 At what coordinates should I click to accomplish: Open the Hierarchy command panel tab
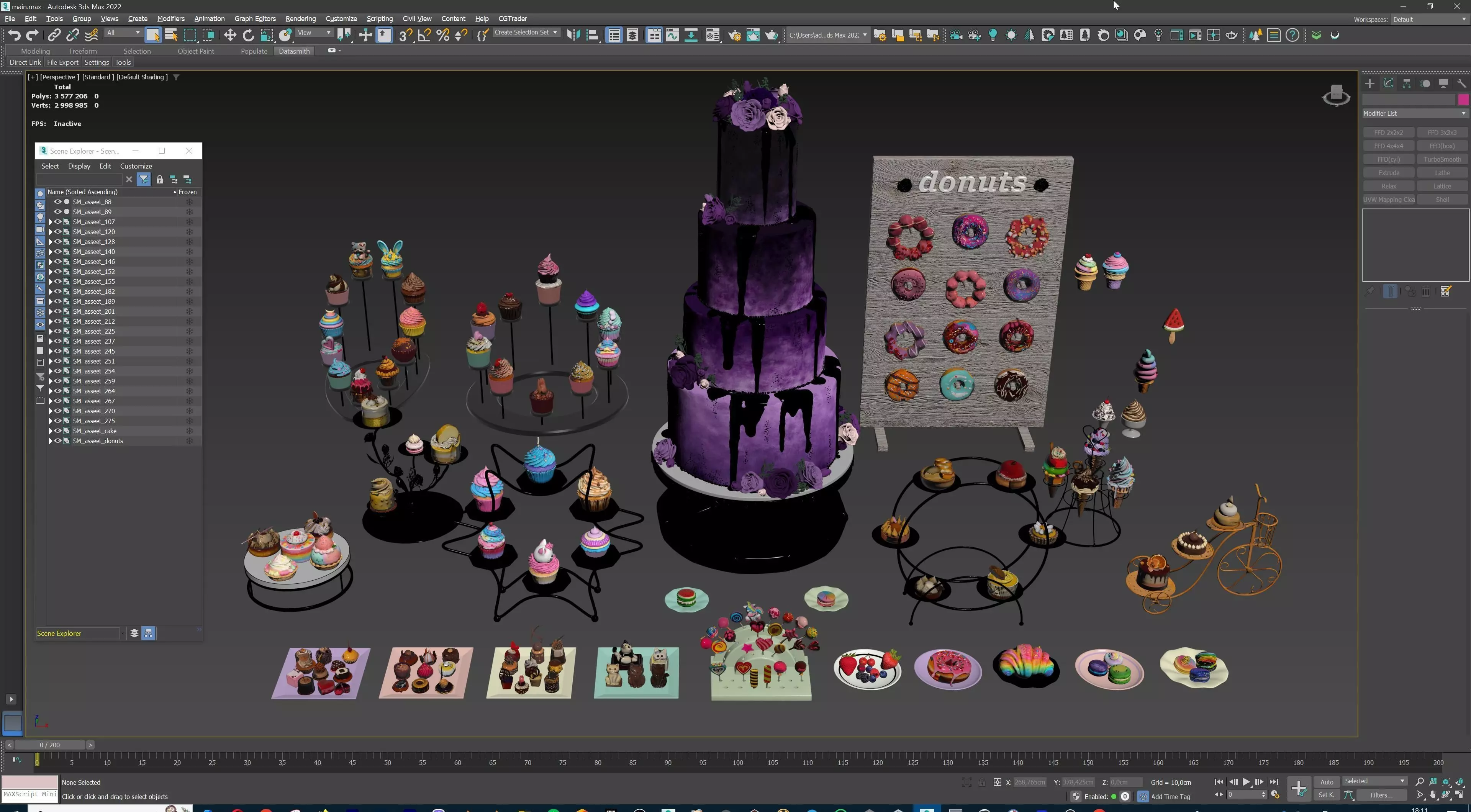(x=1407, y=83)
